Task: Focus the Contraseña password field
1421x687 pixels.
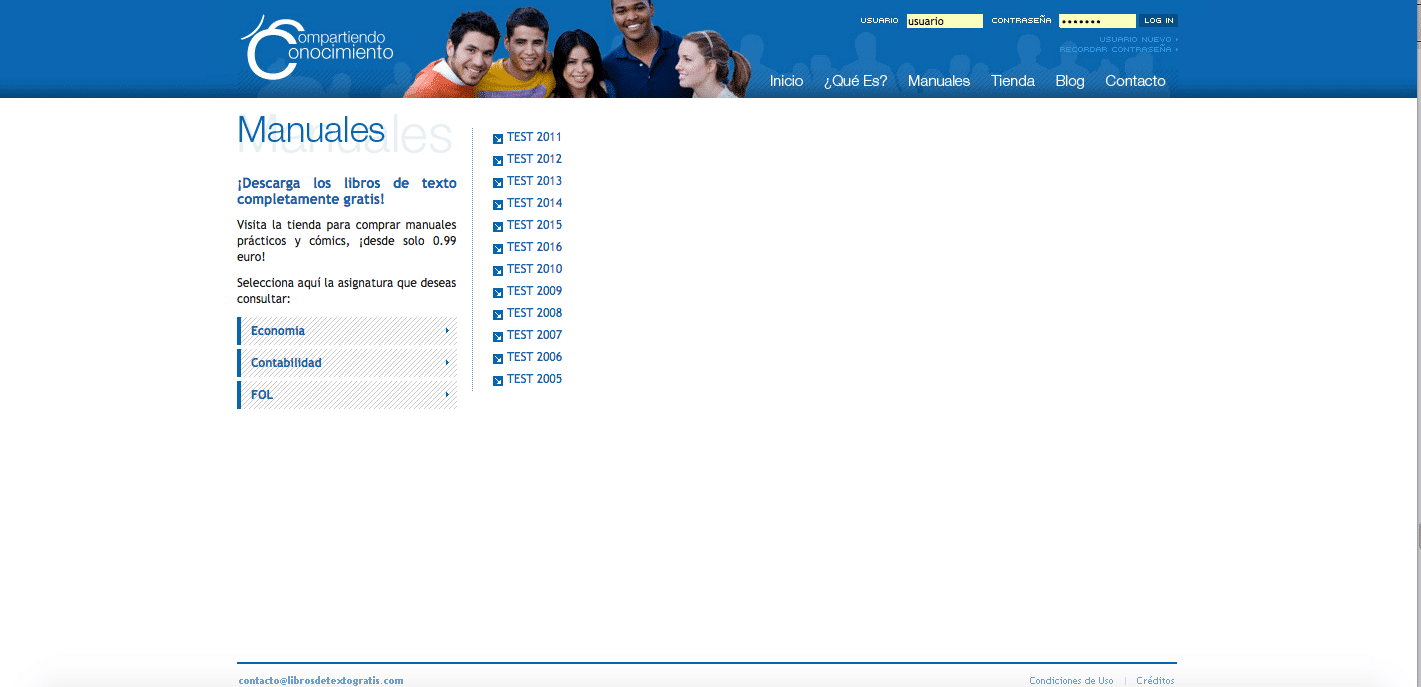Action: [1097, 21]
